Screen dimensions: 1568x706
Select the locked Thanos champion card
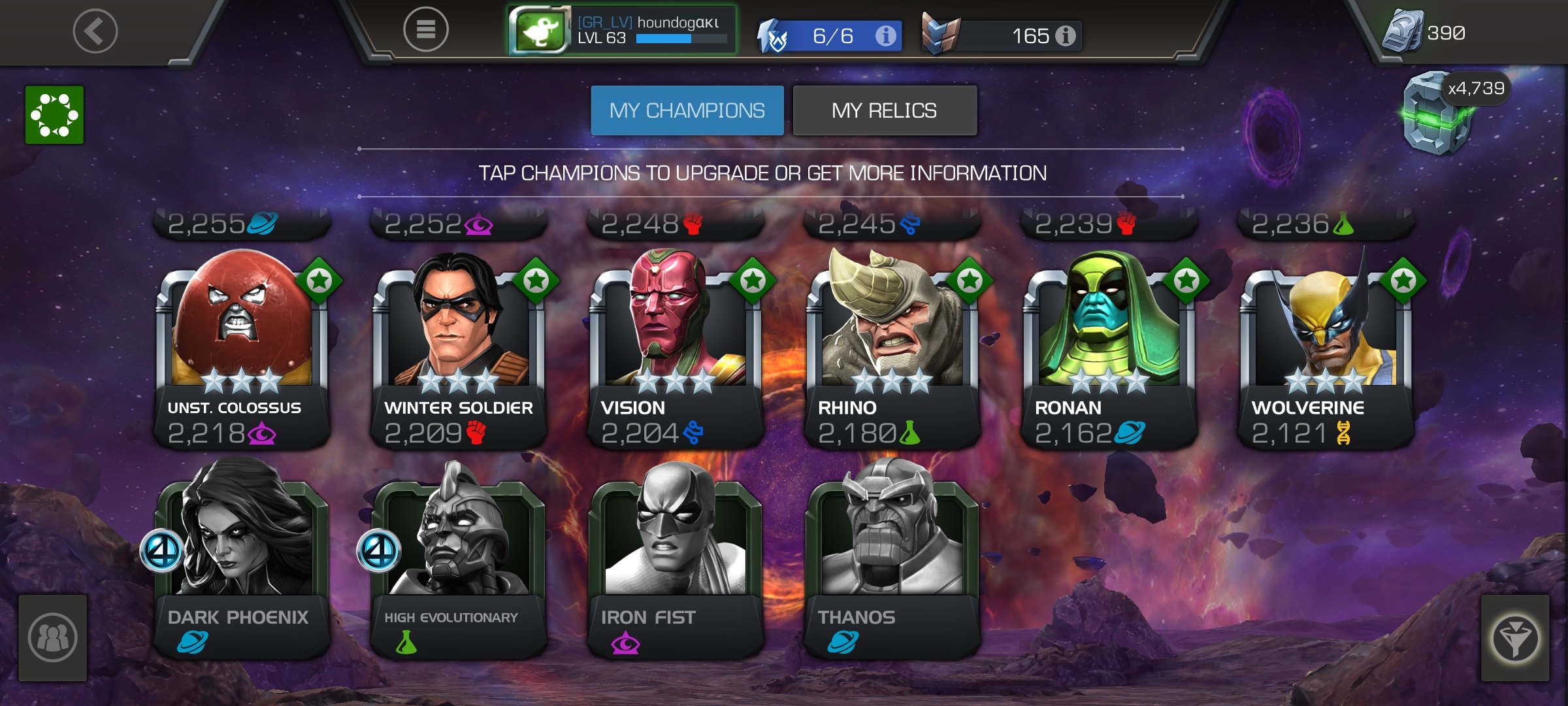point(892,559)
